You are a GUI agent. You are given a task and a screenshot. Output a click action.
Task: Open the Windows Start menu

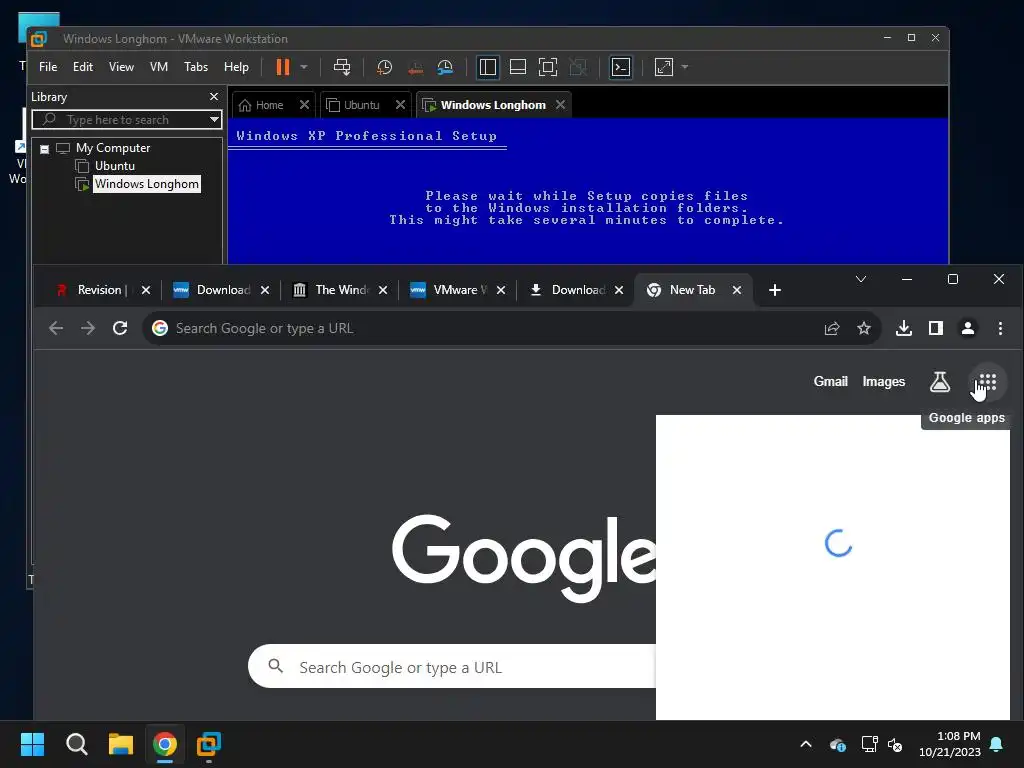[33, 744]
